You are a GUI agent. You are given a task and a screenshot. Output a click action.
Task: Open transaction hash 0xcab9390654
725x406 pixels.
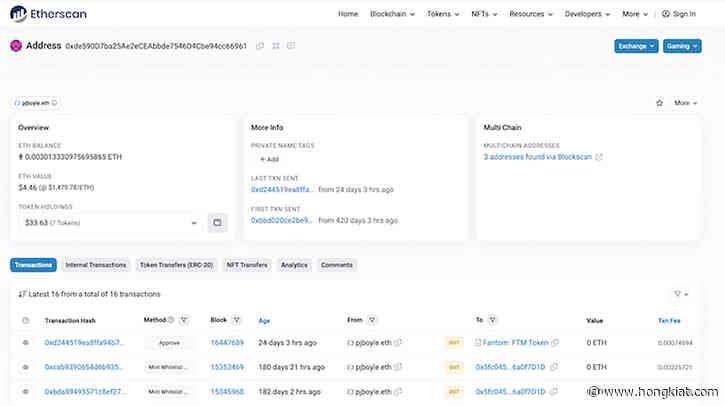pyautogui.click(x=84, y=367)
